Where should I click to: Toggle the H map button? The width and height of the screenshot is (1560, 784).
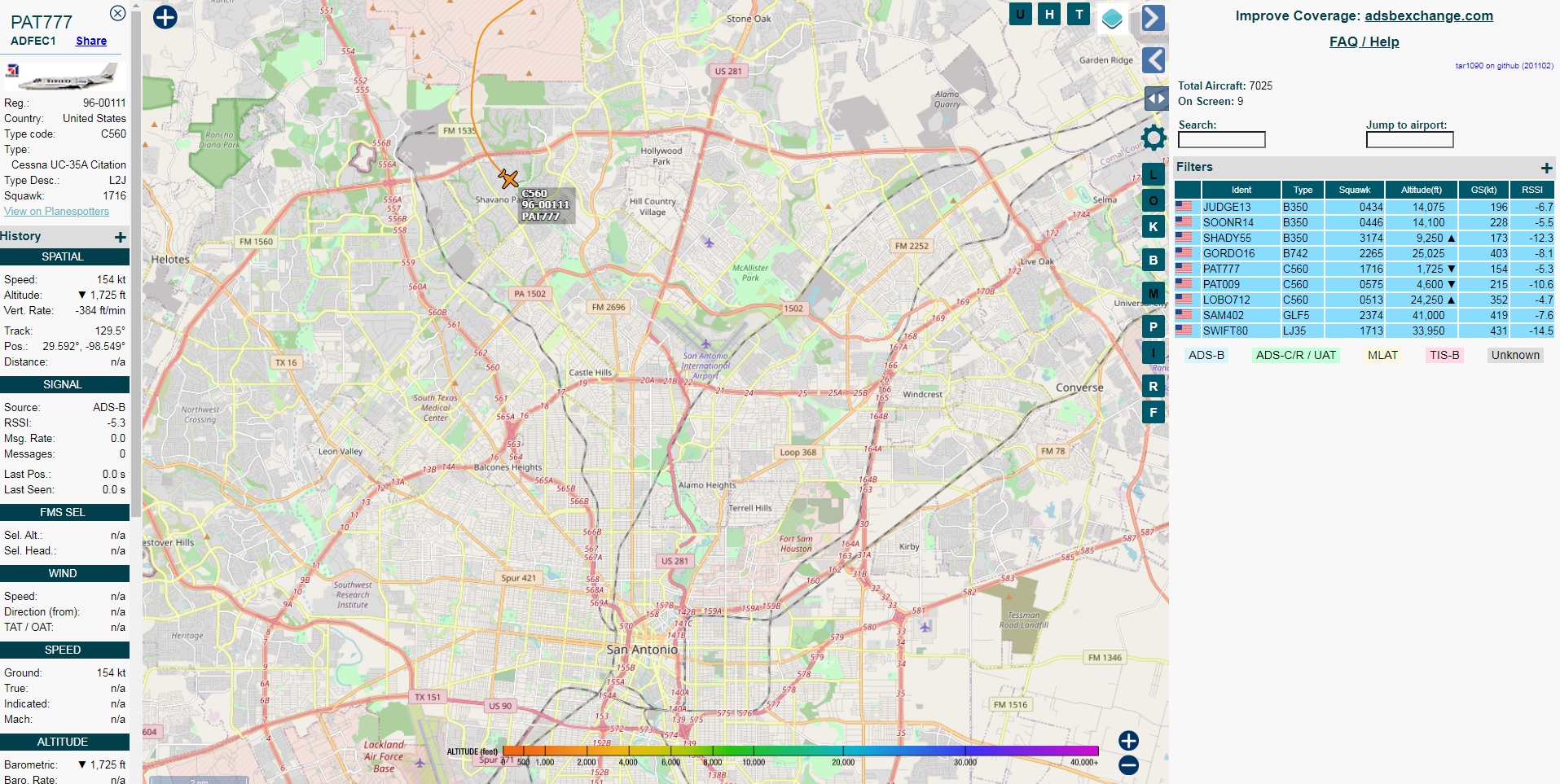pos(1049,14)
